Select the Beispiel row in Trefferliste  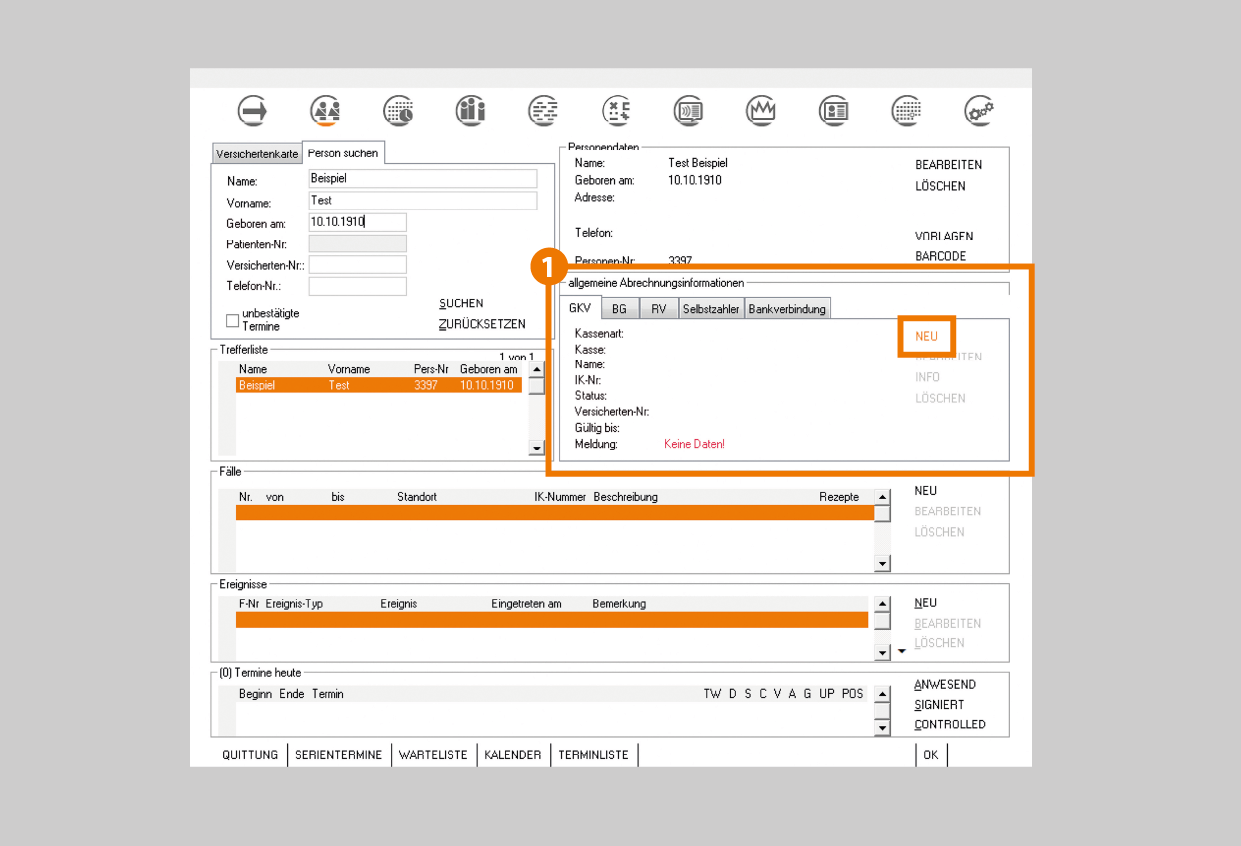click(x=378, y=385)
